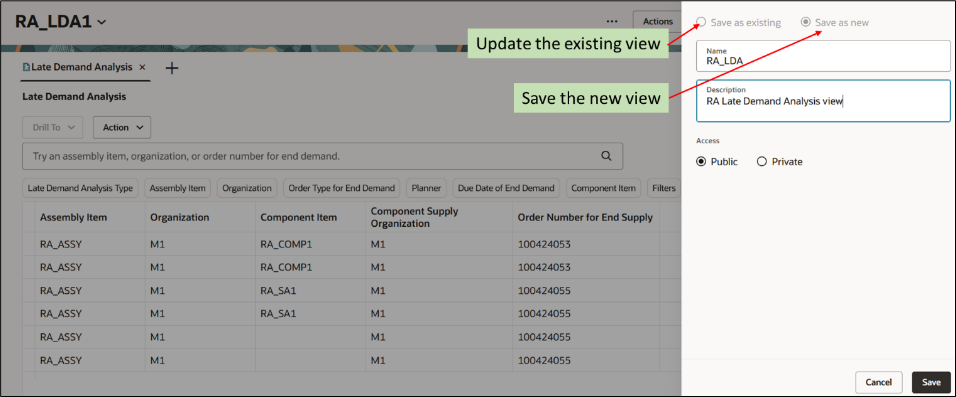Select the Save as existing radio option
The image size is (956, 397).
tap(701, 22)
